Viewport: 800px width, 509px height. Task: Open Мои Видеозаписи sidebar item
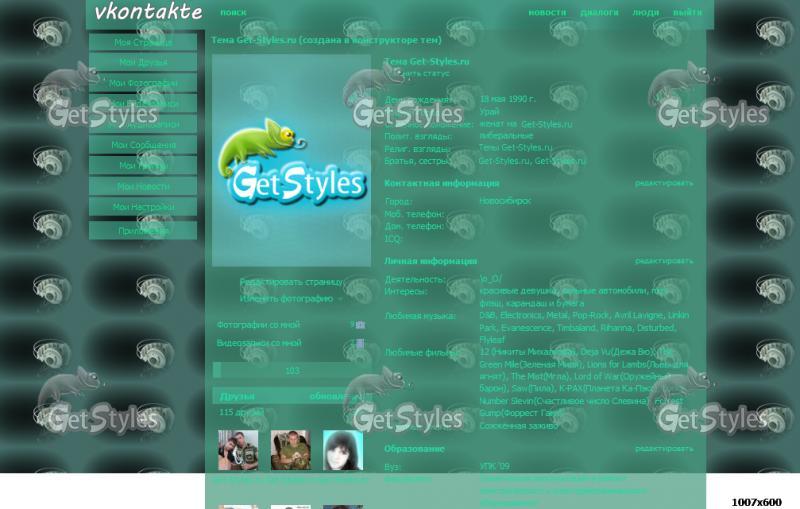pos(143,103)
